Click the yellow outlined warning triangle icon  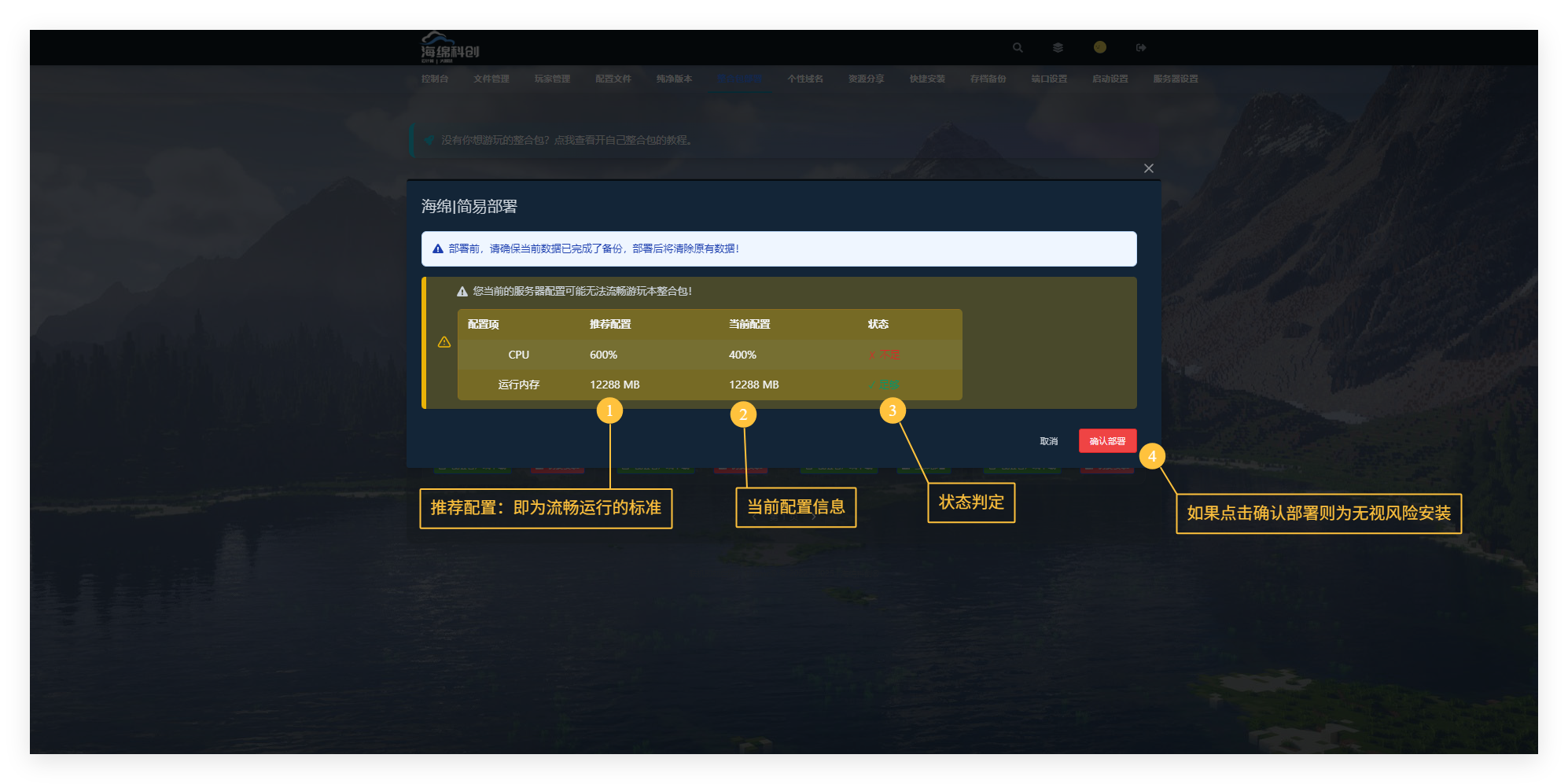[x=444, y=342]
